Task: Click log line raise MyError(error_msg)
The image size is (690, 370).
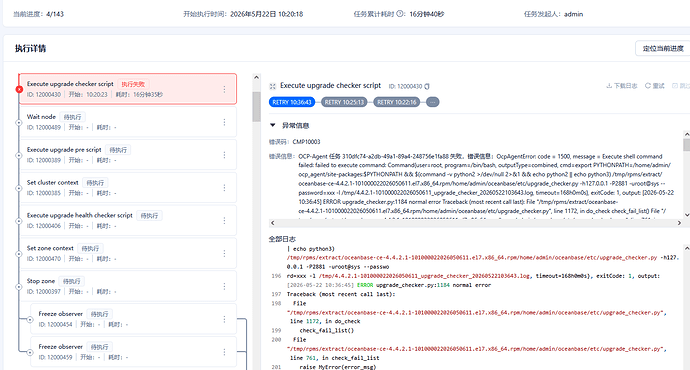Action: tap(338, 367)
